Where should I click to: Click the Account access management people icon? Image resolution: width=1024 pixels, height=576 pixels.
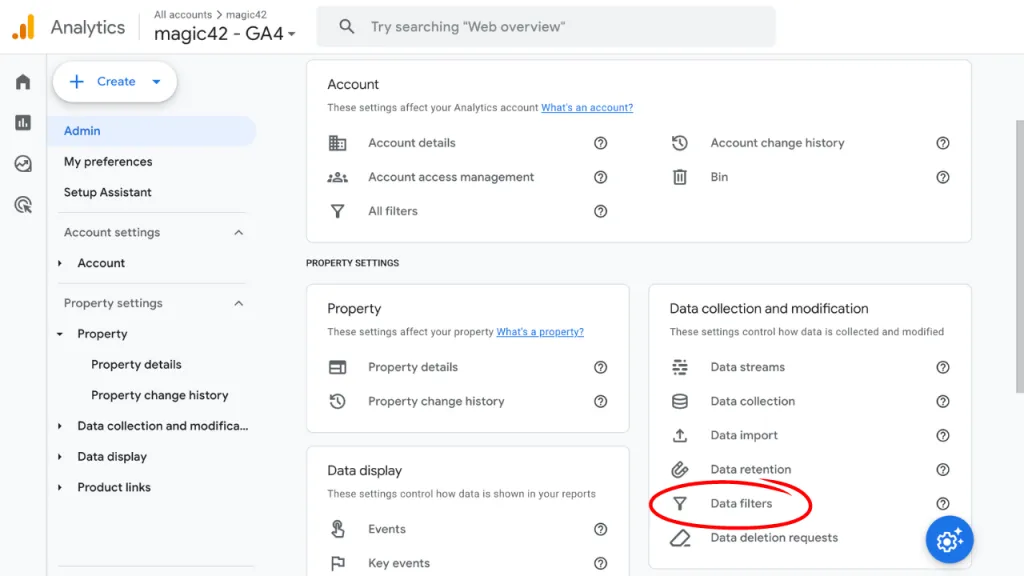(x=338, y=177)
